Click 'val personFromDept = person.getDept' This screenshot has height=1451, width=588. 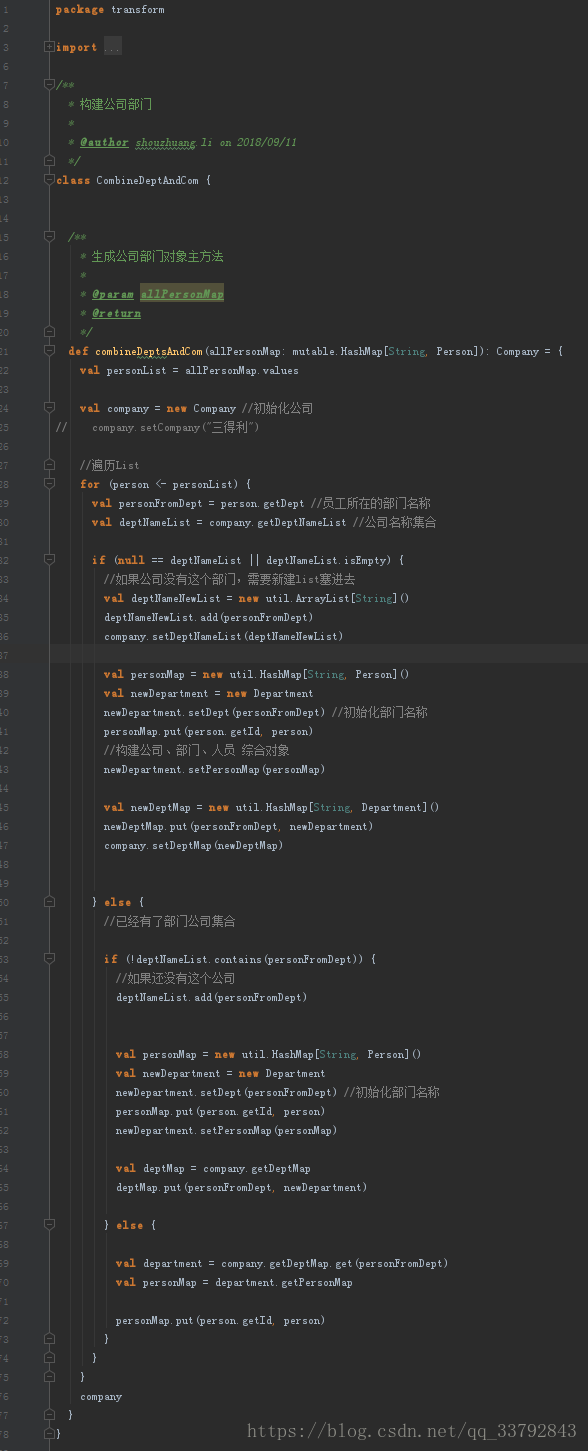click(x=198, y=503)
